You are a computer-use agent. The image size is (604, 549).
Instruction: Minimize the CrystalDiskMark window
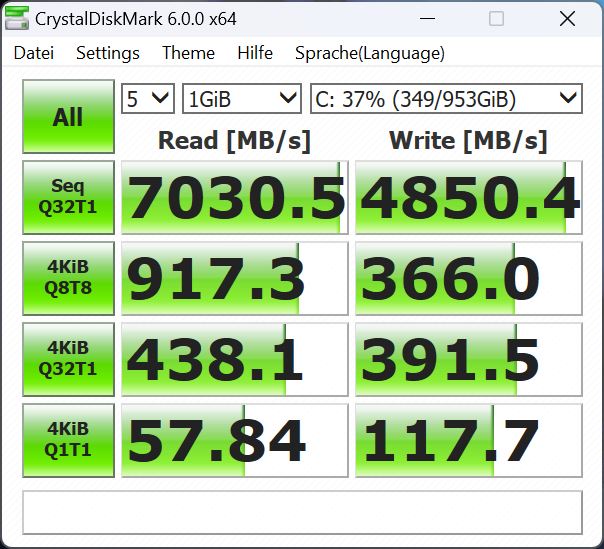[428, 18]
